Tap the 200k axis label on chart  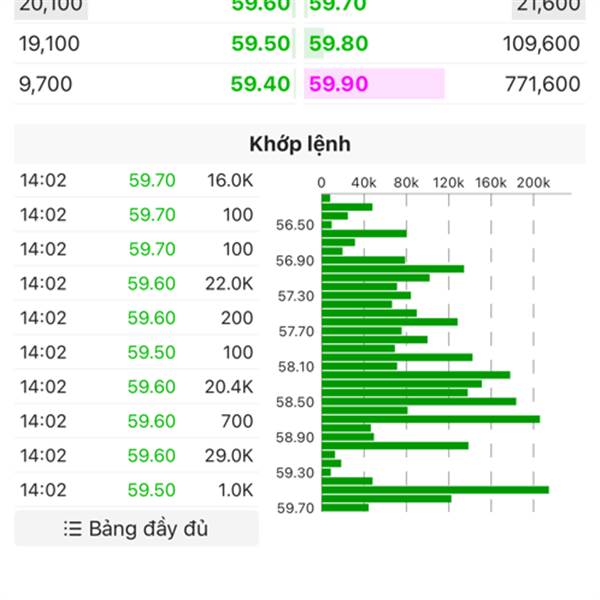[x=533, y=183]
